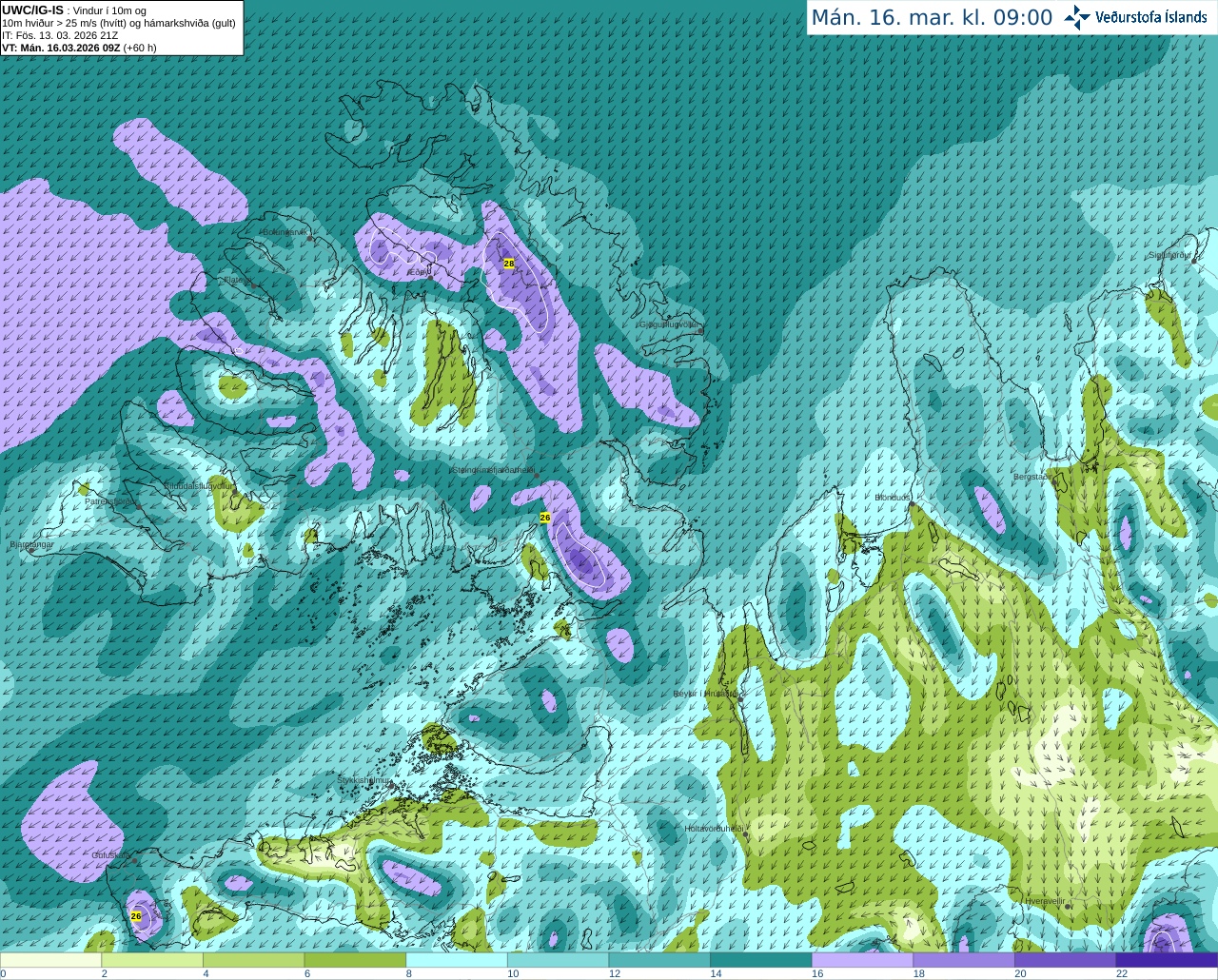Click the Reykir í Hrútafirði station label
This screenshot has width=1218, height=980.
click(x=706, y=694)
